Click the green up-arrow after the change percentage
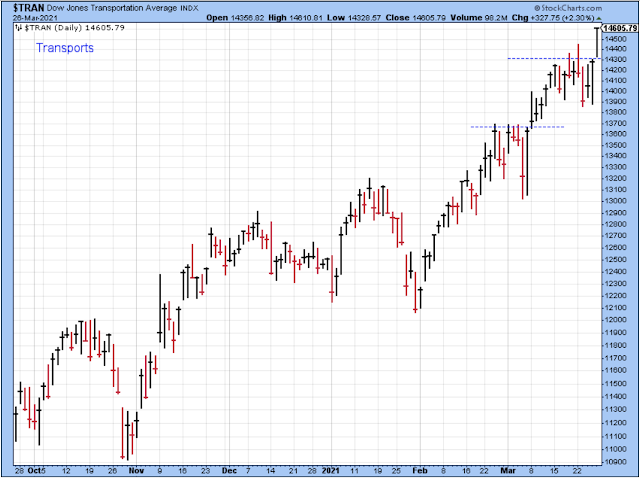 coord(599,18)
